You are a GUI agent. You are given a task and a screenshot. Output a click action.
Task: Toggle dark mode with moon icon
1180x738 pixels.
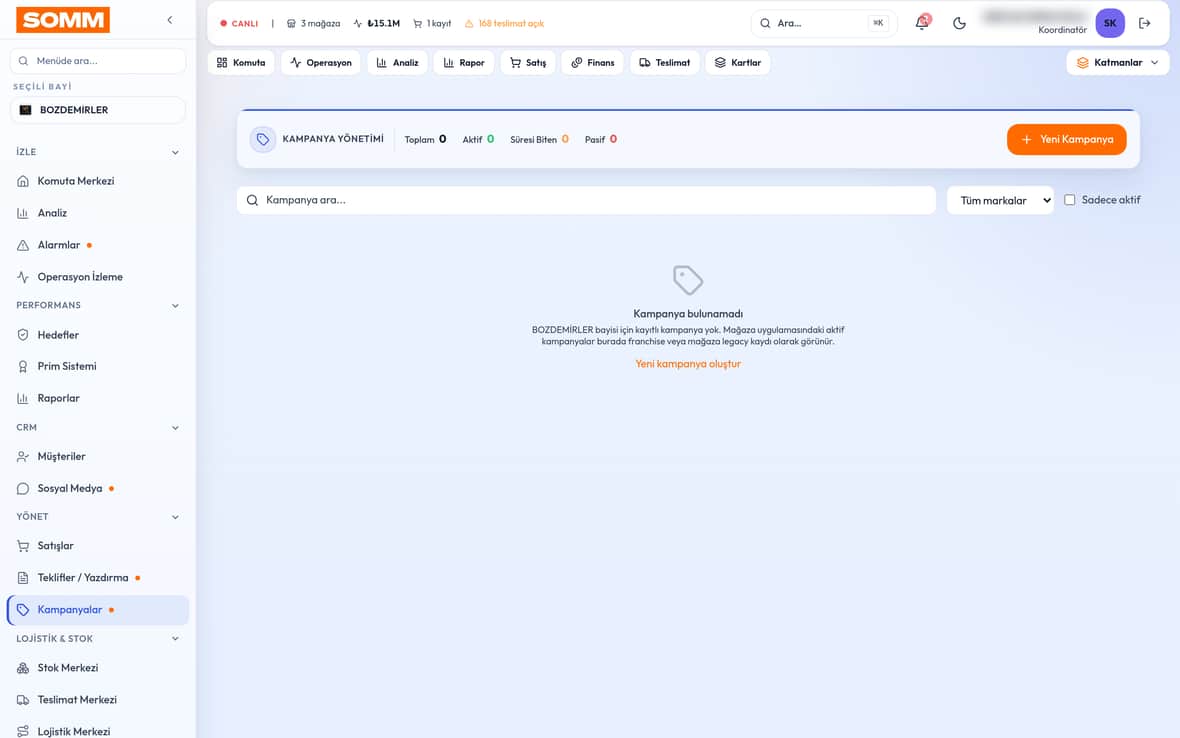pos(959,23)
